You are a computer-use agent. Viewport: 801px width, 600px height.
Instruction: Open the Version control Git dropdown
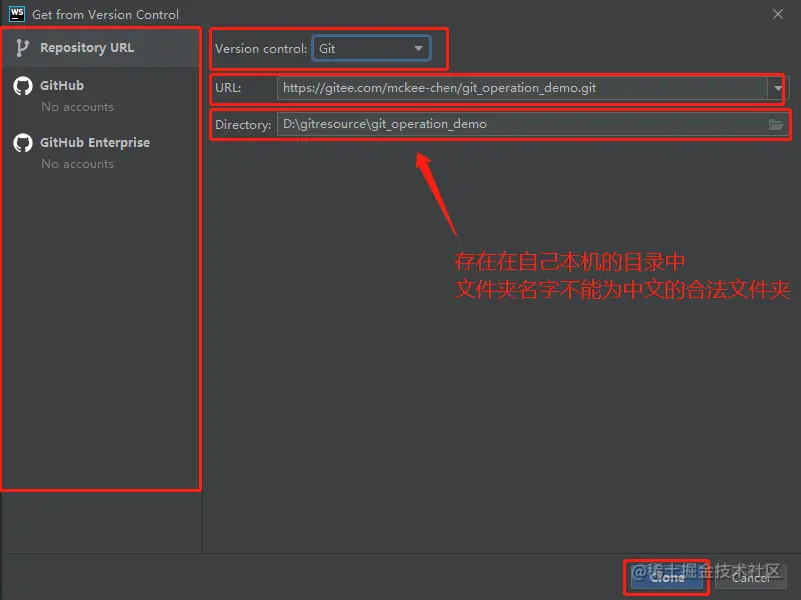point(371,49)
